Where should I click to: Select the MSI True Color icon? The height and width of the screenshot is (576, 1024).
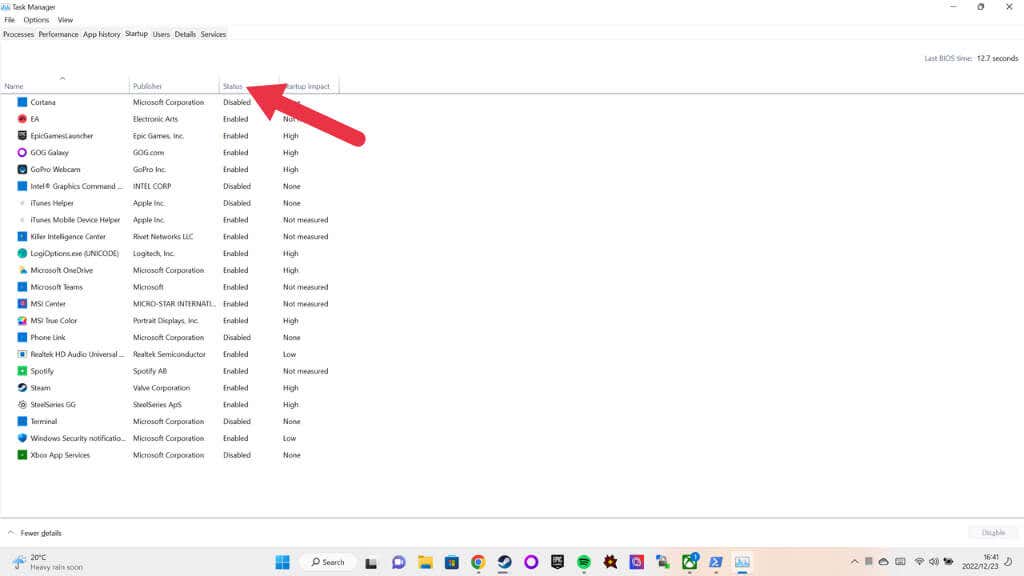(22, 321)
